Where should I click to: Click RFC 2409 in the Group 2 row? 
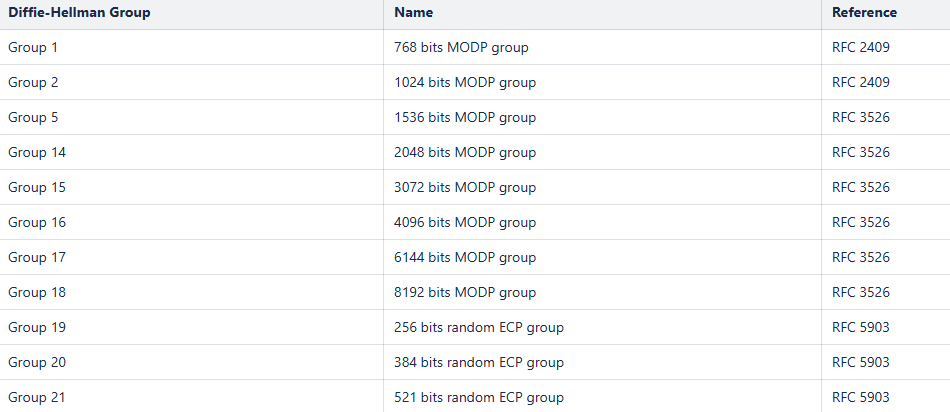tap(860, 82)
